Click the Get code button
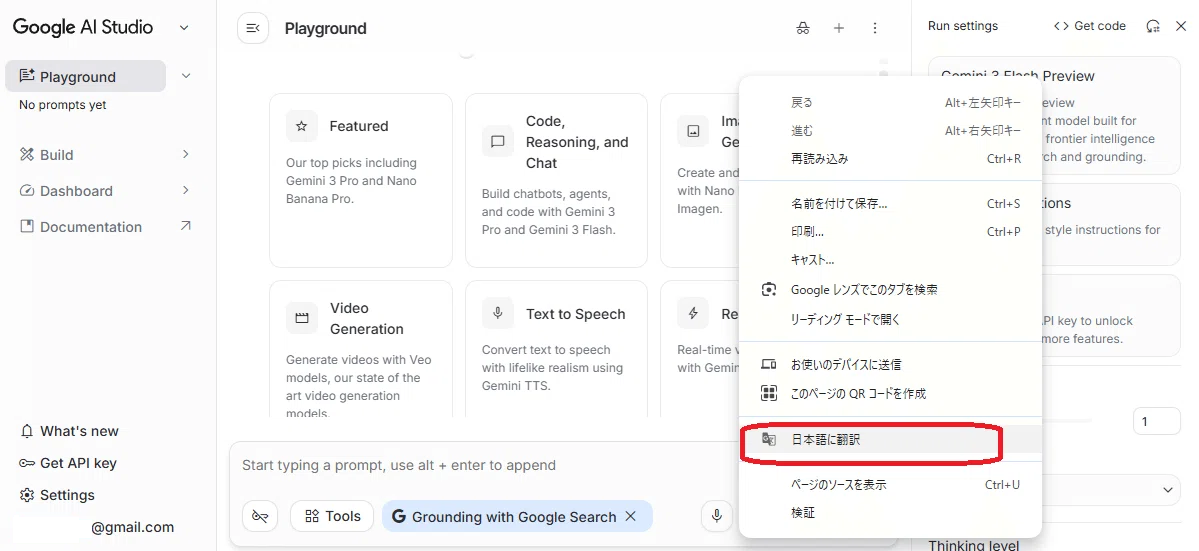This screenshot has height=551, width=1199. [x=1089, y=26]
